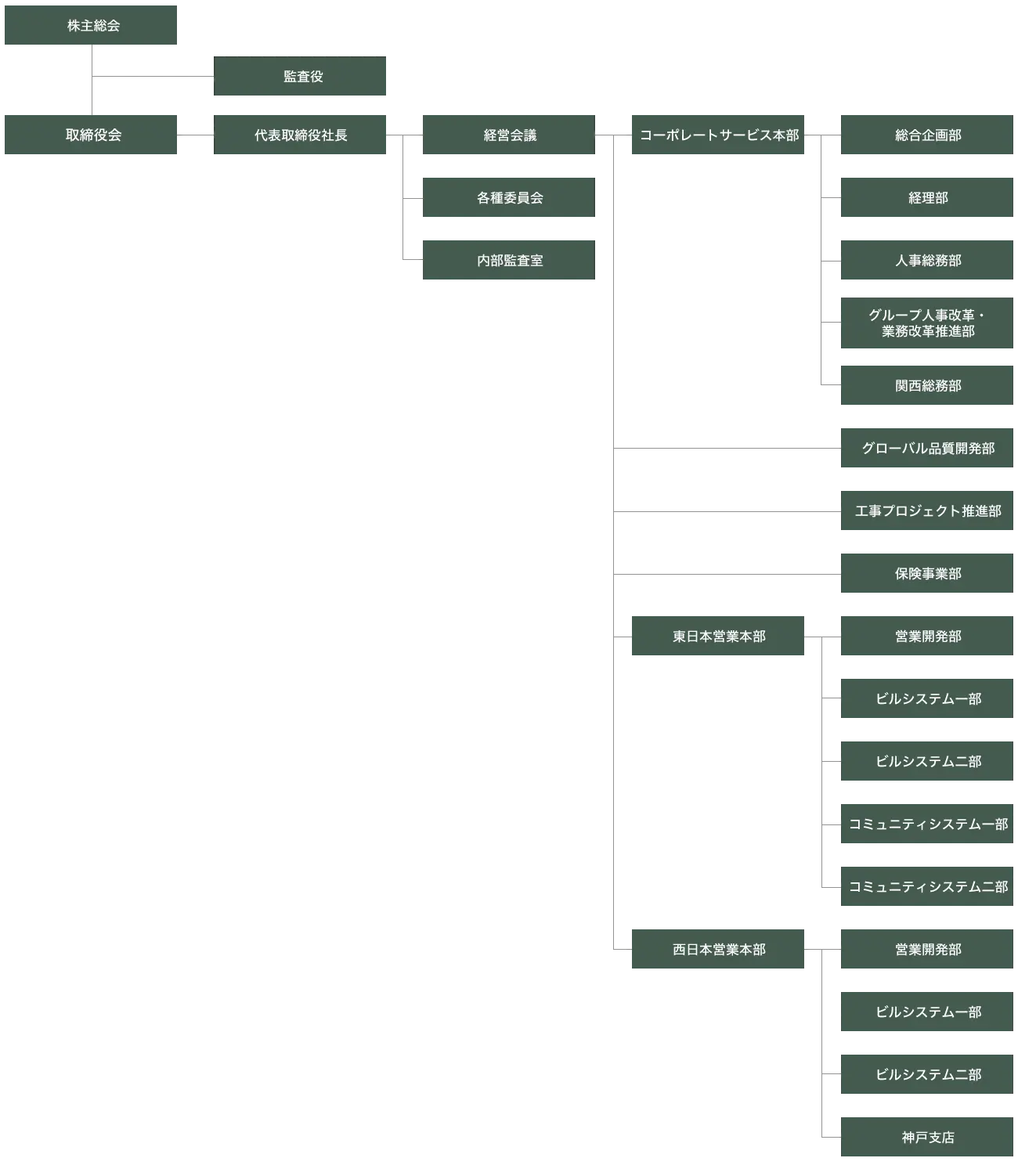The image size is (1018, 1176).
Task: Select the 東日本営業本部 box
Action: coord(717,636)
